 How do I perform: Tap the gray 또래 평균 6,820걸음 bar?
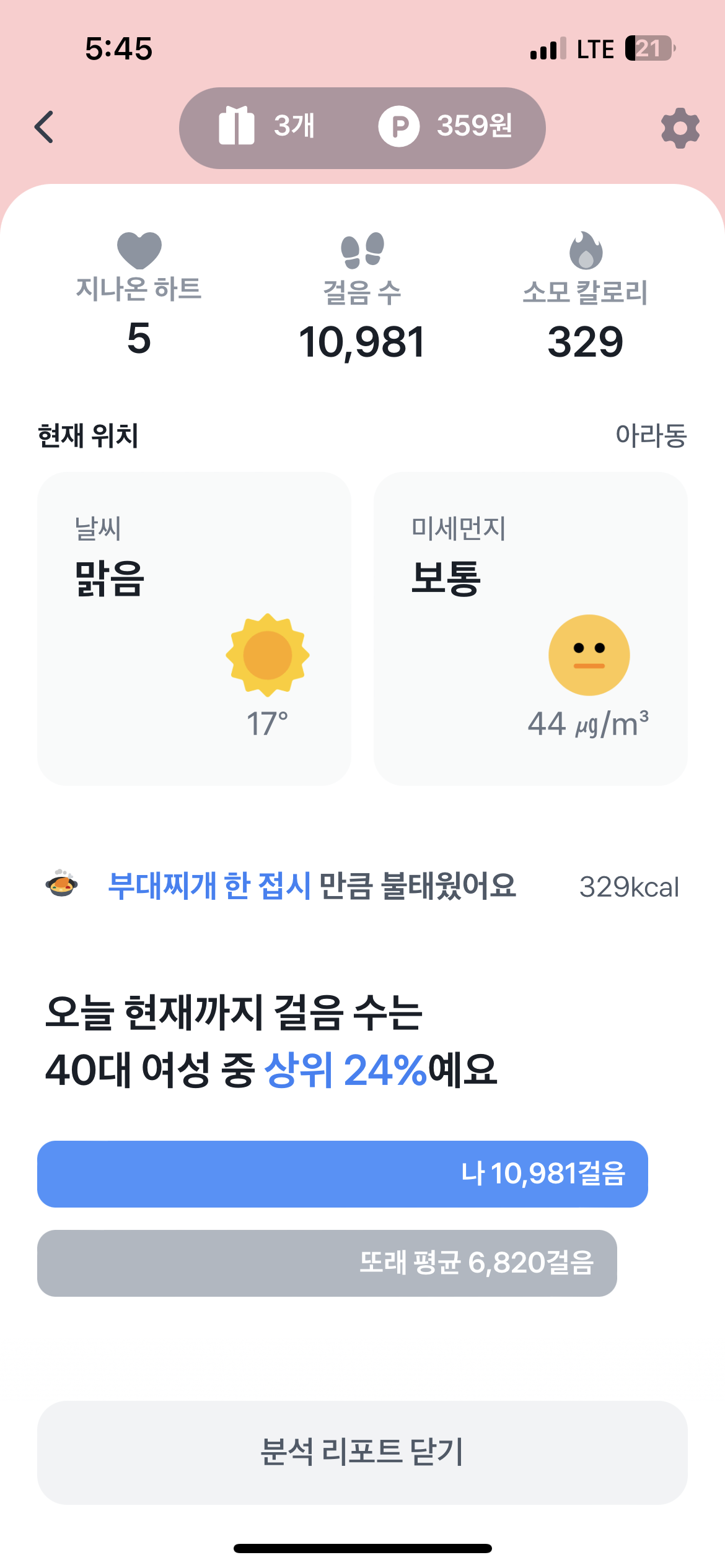tap(327, 1263)
